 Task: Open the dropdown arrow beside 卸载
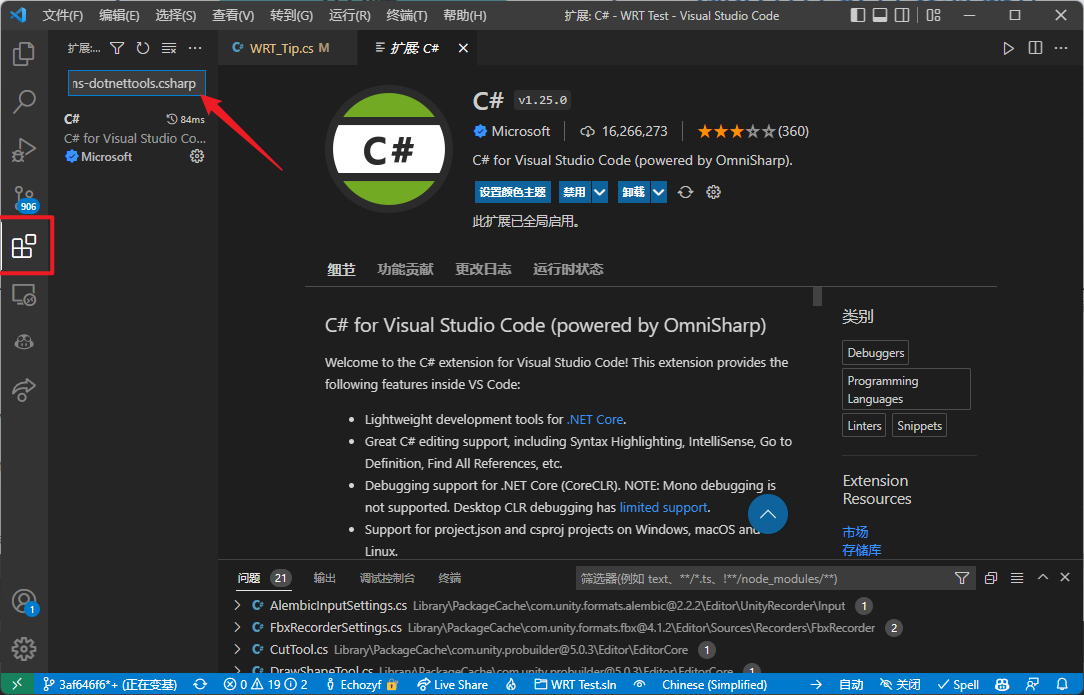659,192
